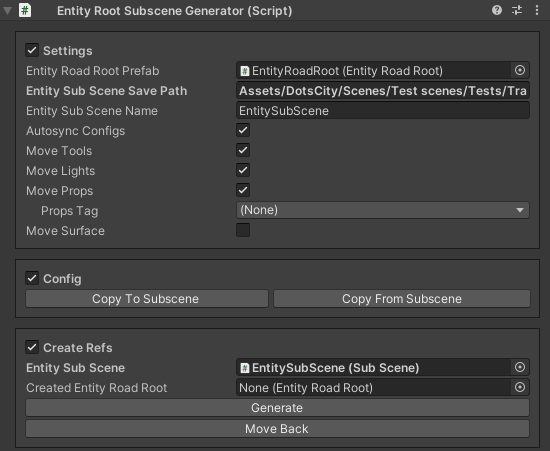Open component help reference icon
Image resolution: width=550 pixels, height=451 pixels.
coord(497,10)
